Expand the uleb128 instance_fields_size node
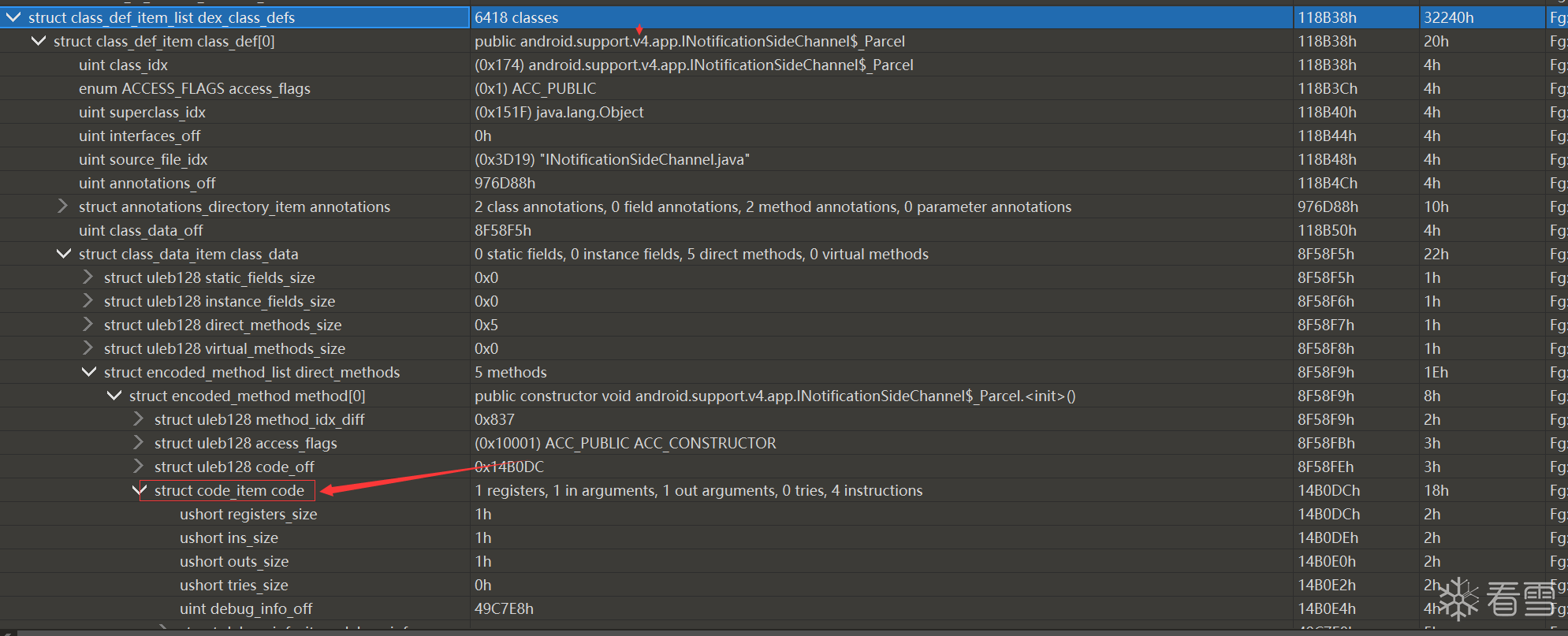 coord(88,301)
